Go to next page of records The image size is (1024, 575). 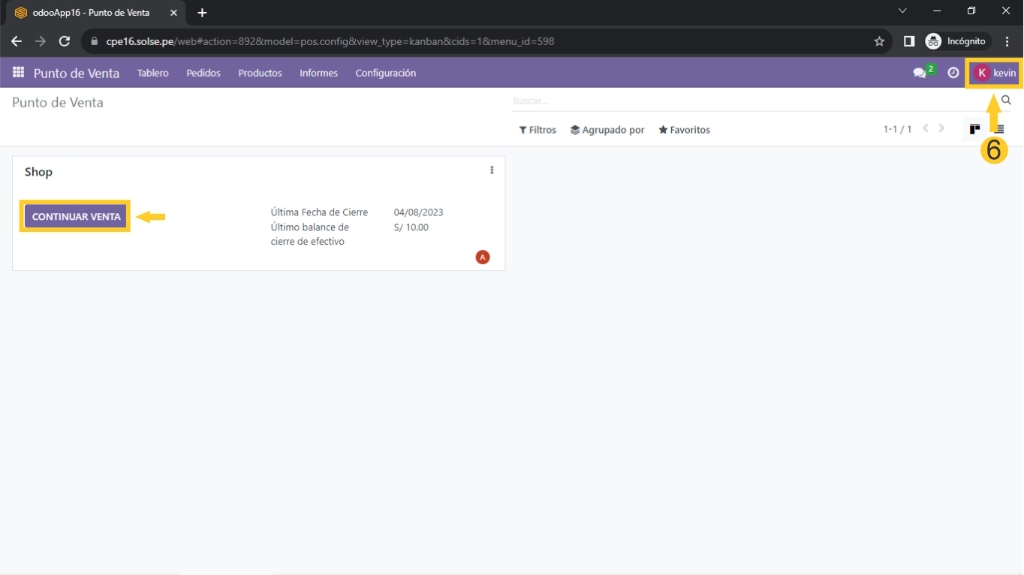[x=942, y=130]
